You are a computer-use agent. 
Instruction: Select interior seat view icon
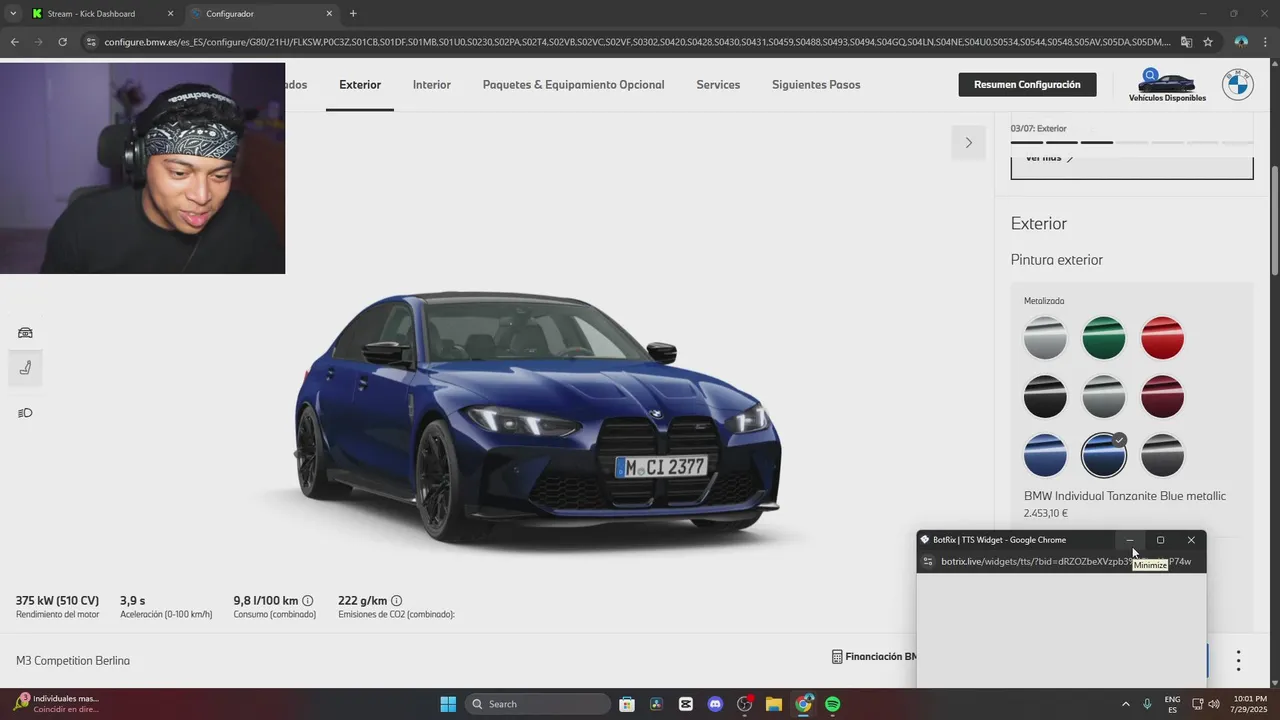click(25, 368)
